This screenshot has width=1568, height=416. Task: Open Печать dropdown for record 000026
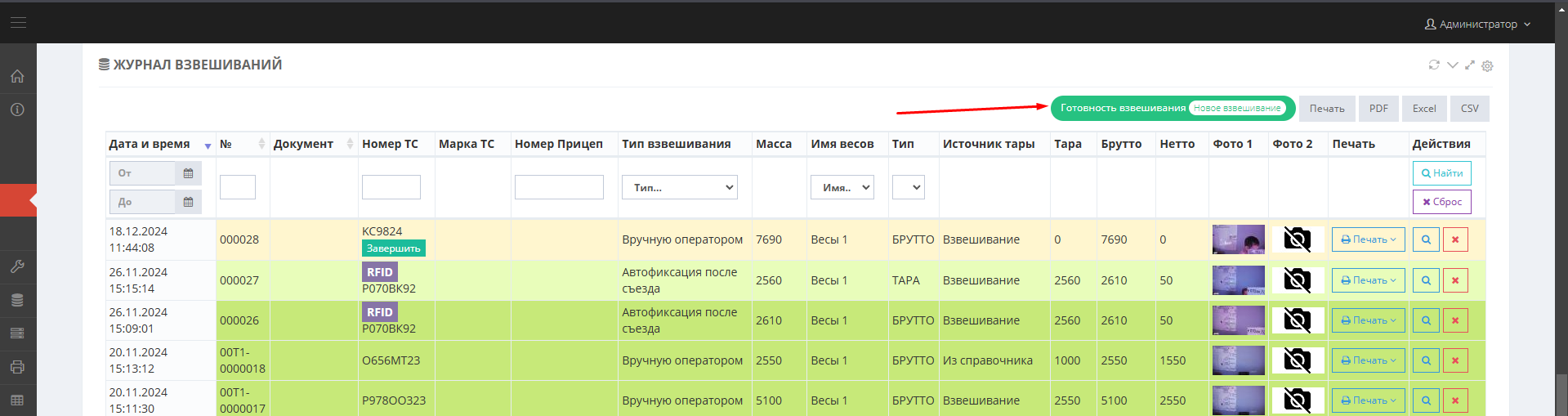point(1368,320)
